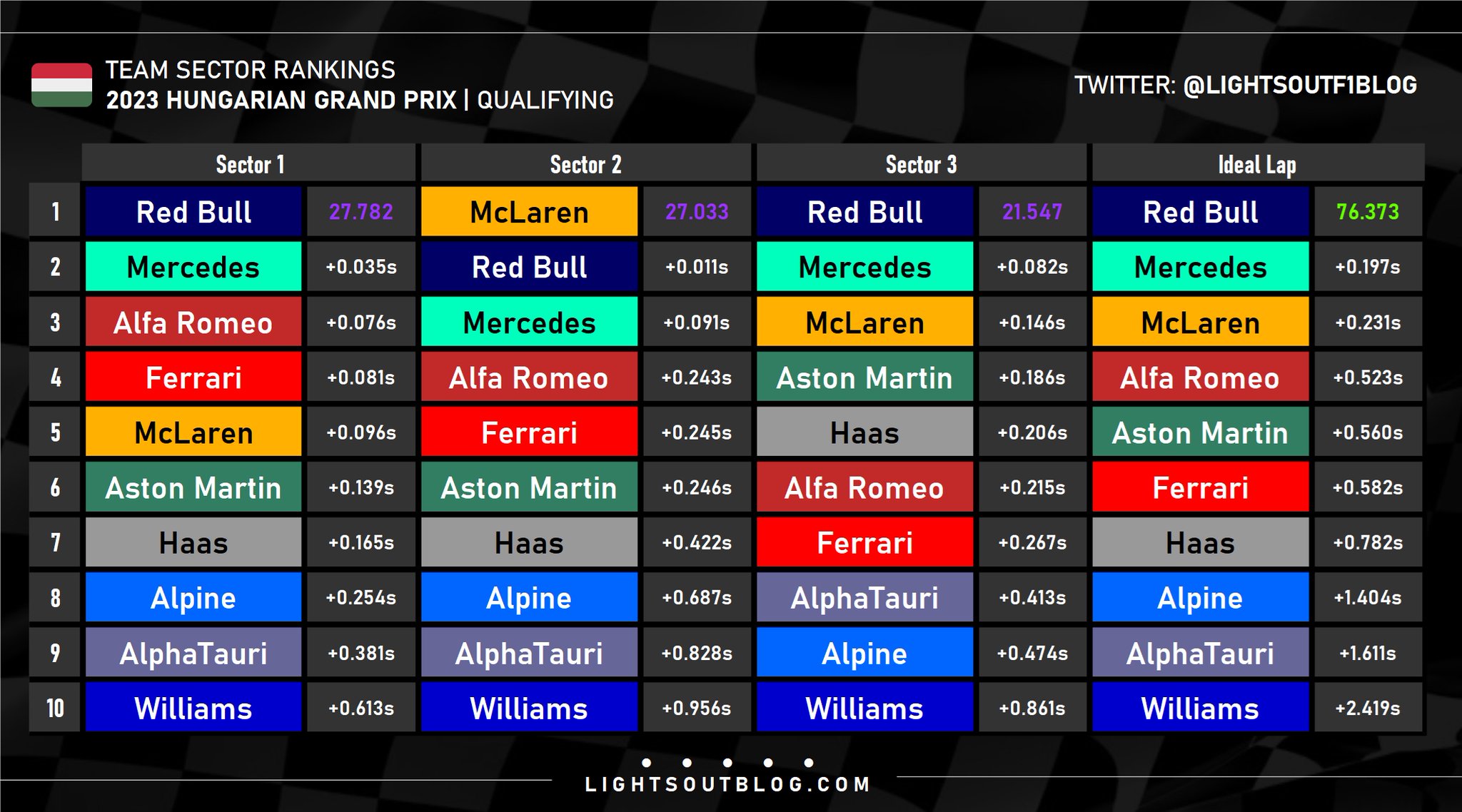This screenshot has width=1462, height=812.
Task: Click the green 76.373 ideal lap time
Action: [x=1367, y=212]
